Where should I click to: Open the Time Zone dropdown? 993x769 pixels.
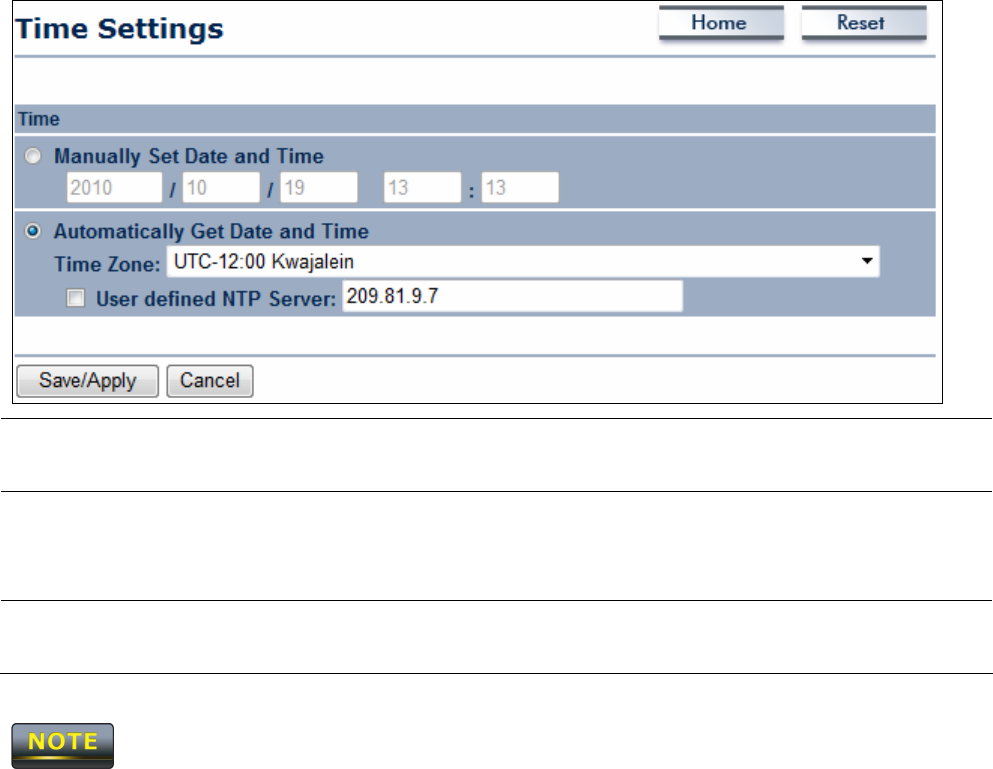[523, 262]
